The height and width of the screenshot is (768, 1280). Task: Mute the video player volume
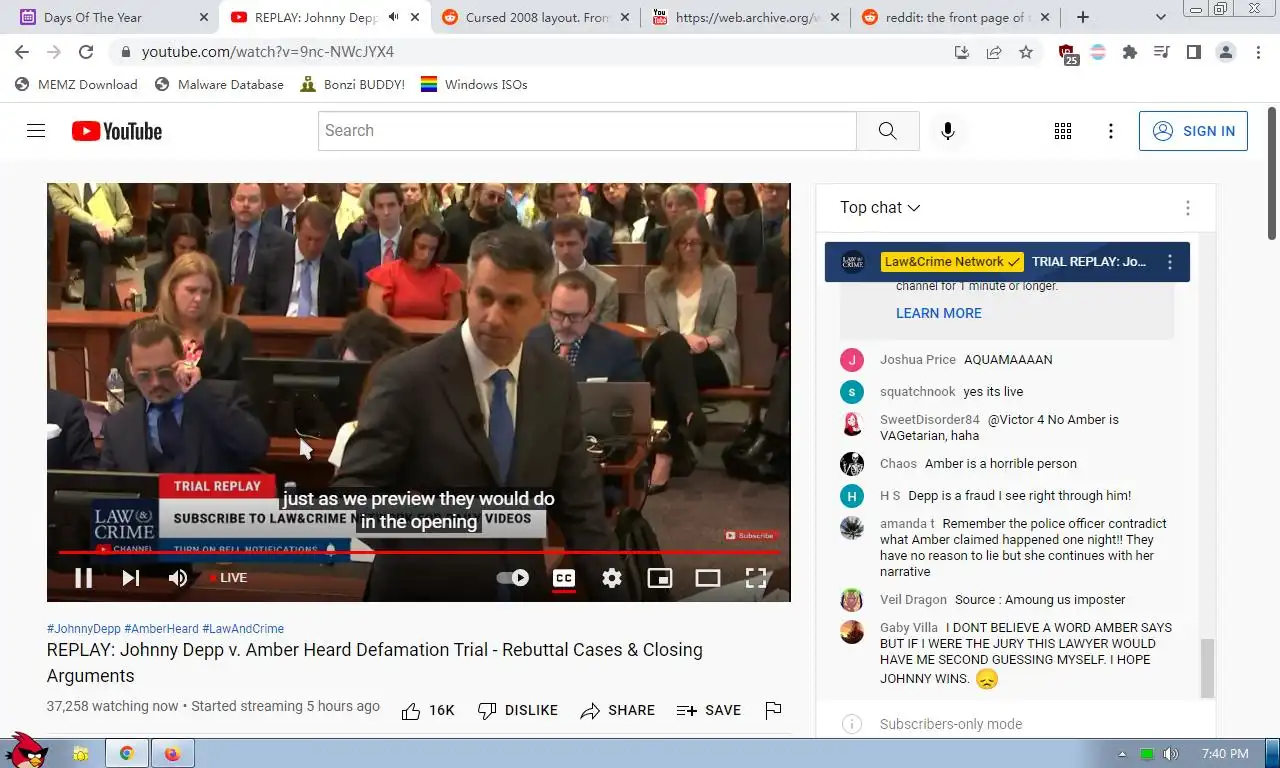tap(178, 578)
